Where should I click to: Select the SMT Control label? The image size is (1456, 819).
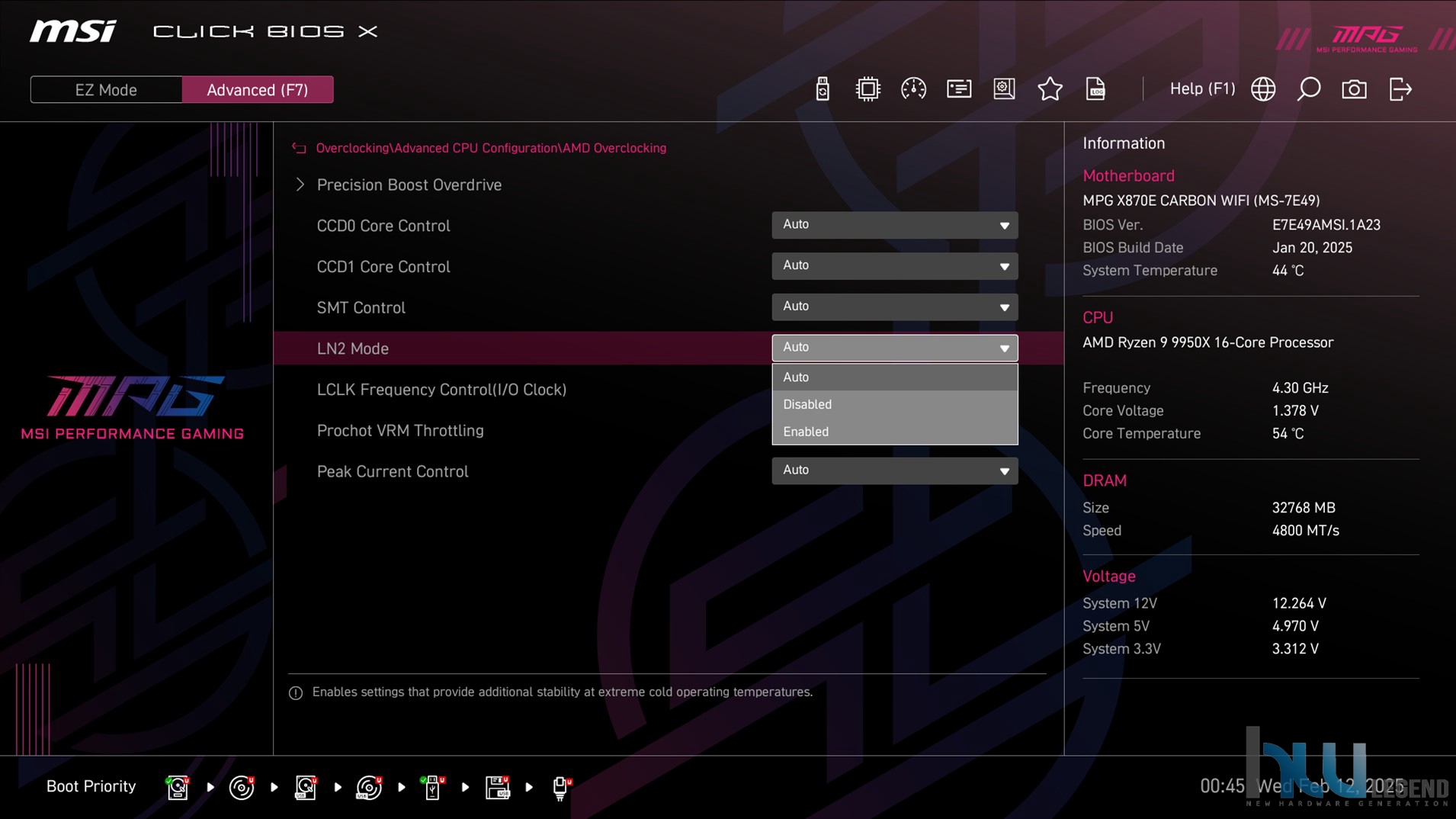click(361, 307)
